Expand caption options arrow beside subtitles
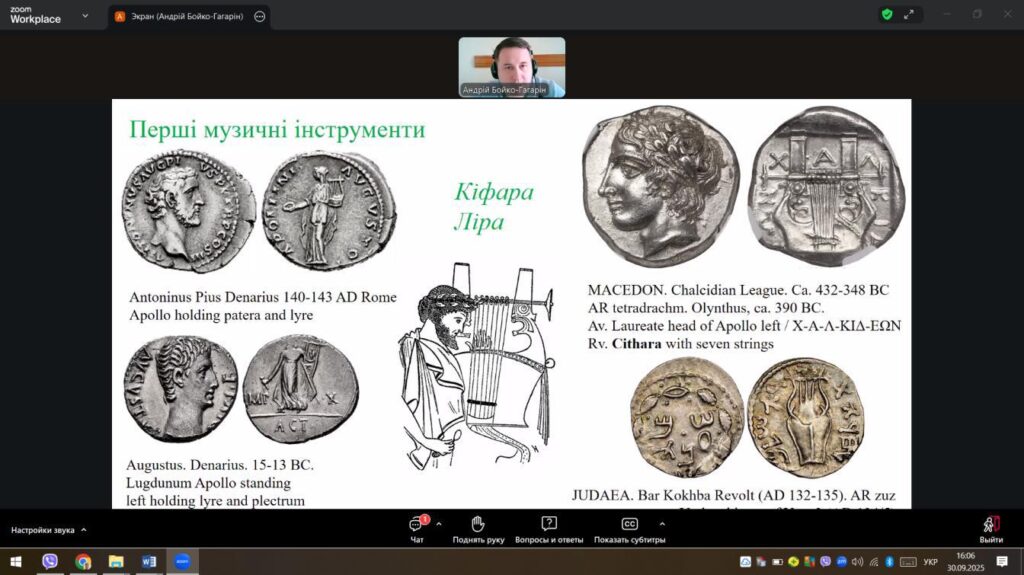The width and height of the screenshot is (1024, 575). (x=661, y=523)
